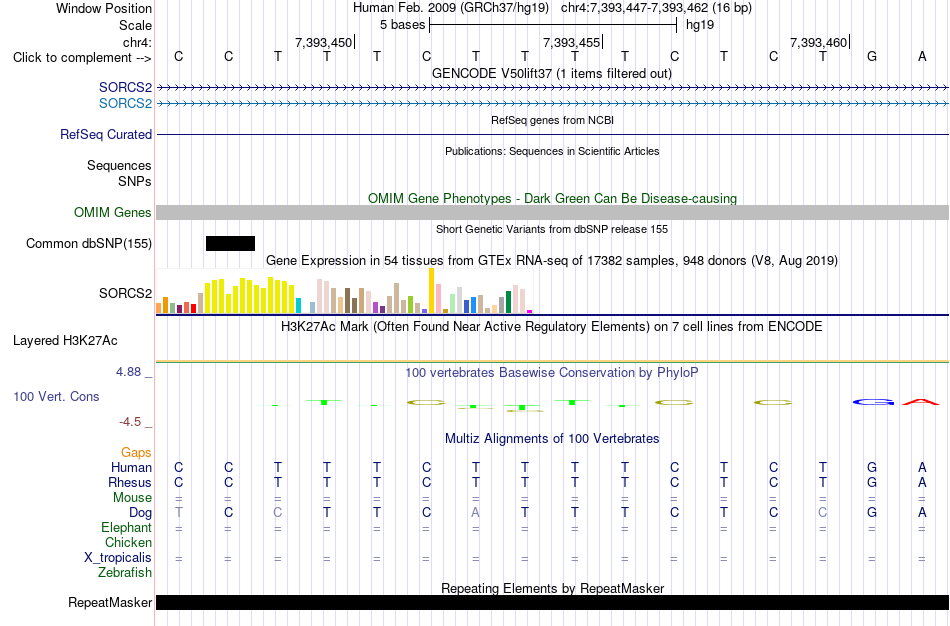Click the 7,393,460 ruler coordinate
The height and width of the screenshot is (626, 950).
pyautogui.click(x=819, y=42)
